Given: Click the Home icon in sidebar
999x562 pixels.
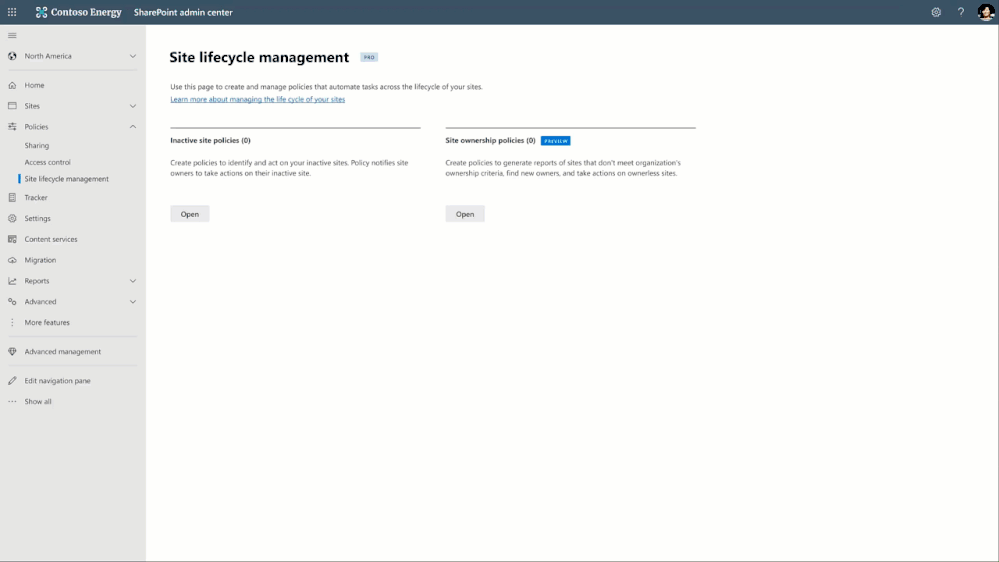Looking at the screenshot, I should pos(12,85).
